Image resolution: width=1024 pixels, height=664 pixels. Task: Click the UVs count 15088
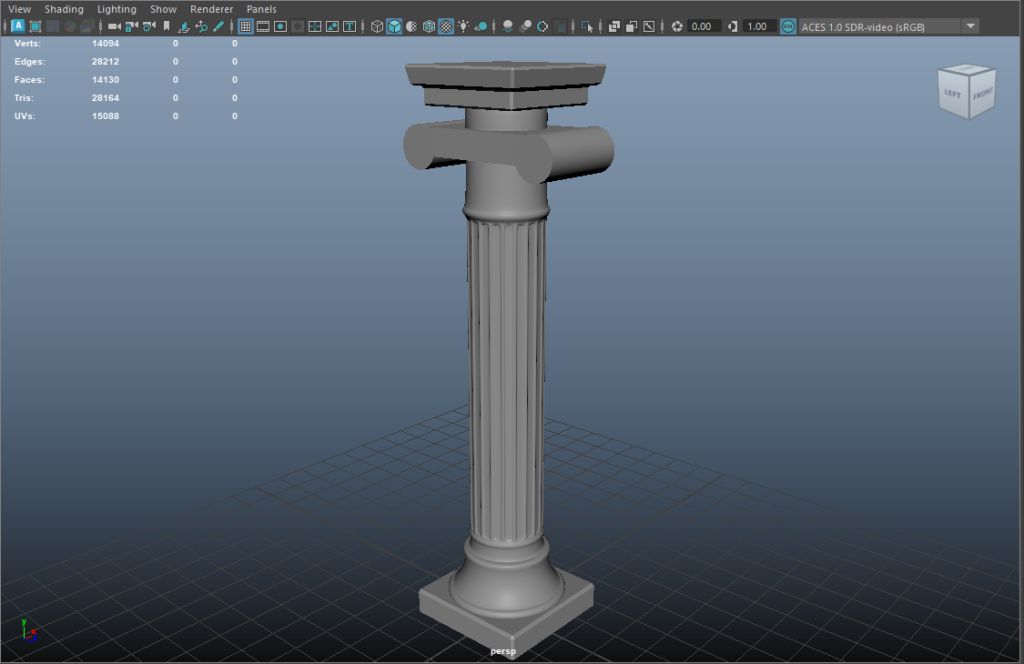tap(105, 116)
